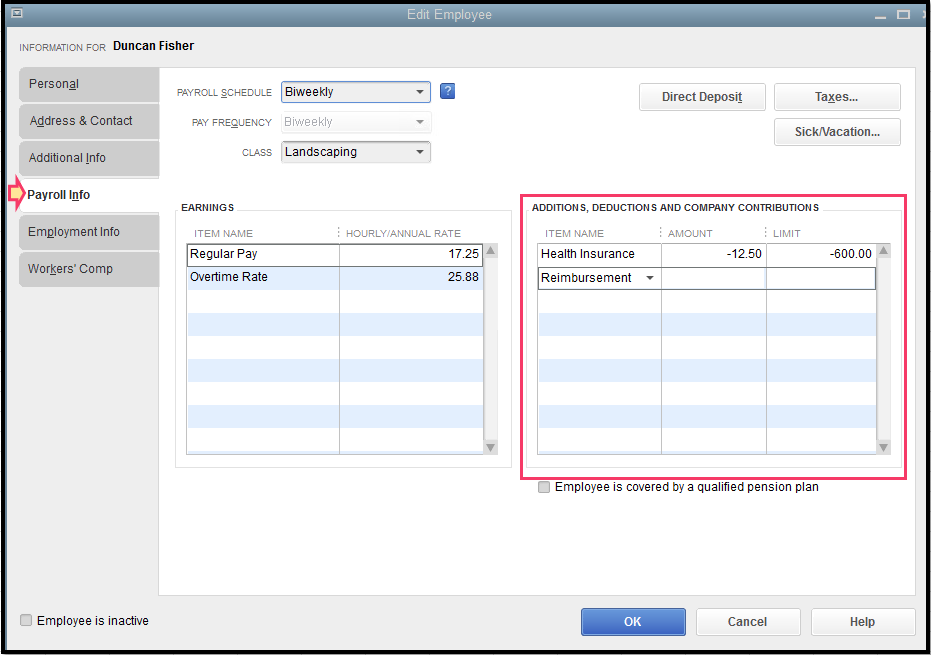
Task: Edit the 25.88 overtime rate cell
Action: pyautogui.click(x=411, y=277)
